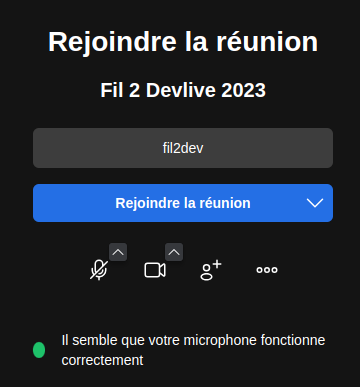Turn off the camera icon
Viewport: 360px width, 387px height.
click(x=155, y=270)
